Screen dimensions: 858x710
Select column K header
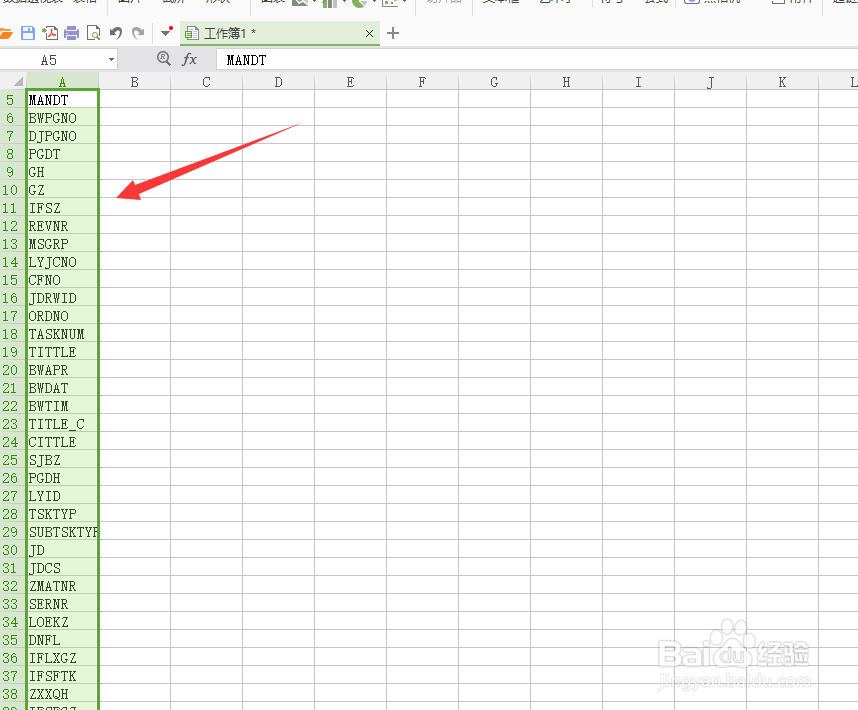[x=782, y=82]
